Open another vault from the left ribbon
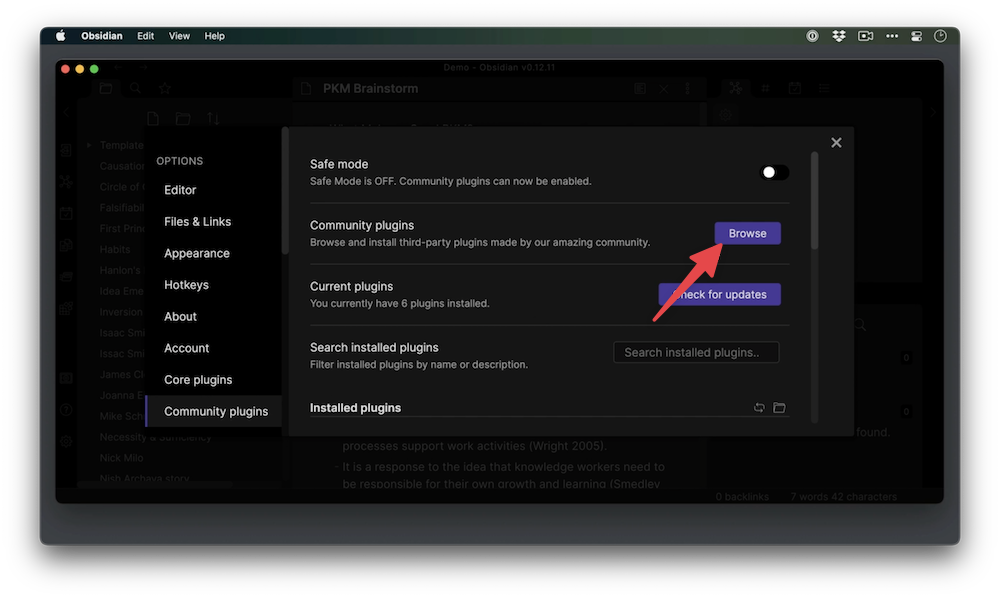1000x598 pixels. (x=66, y=378)
